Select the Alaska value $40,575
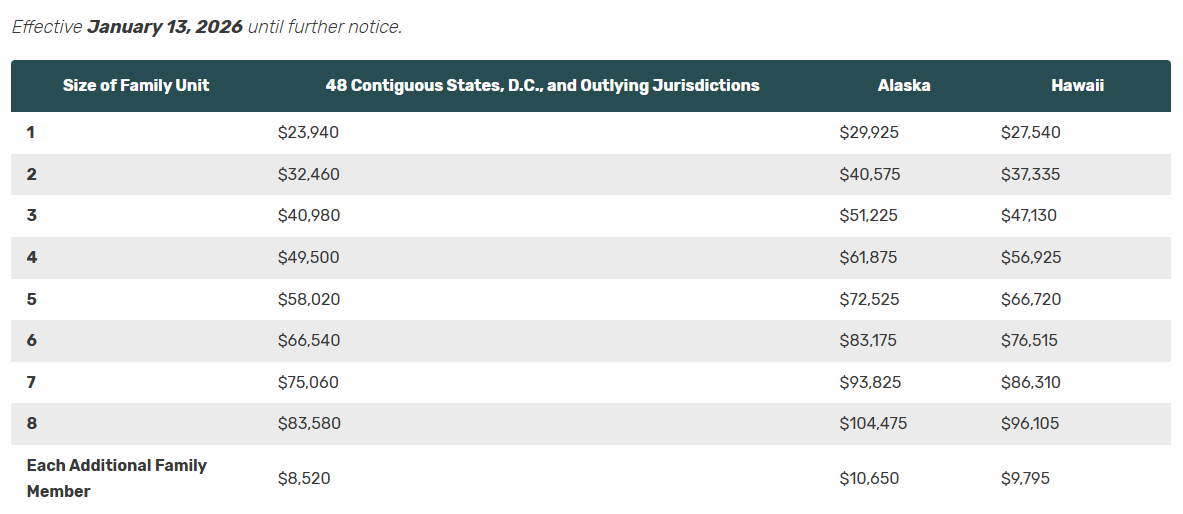The image size is (1183, 514). (869, 174)
